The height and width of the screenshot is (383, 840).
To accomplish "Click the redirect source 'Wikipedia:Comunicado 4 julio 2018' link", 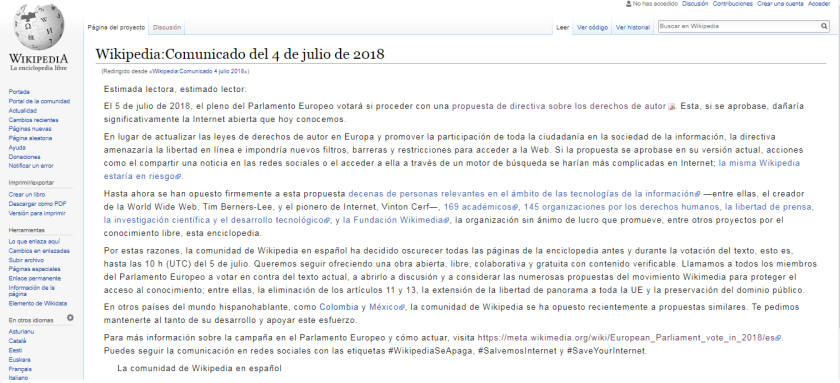I will click(x=198, y=71).
